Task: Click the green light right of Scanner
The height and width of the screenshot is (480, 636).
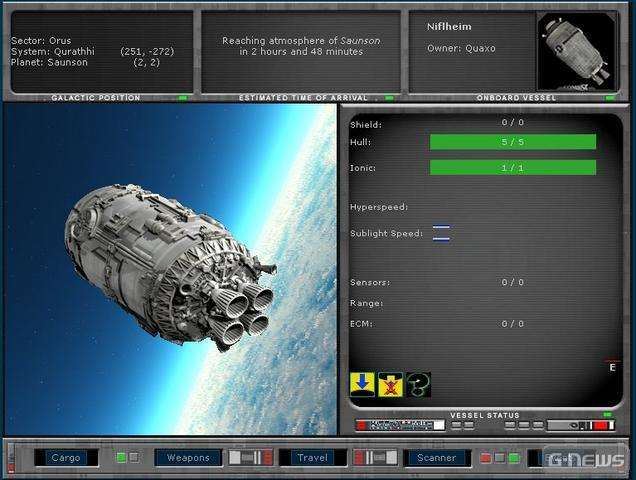Action: pyautogui.click(x=514, y=458)
